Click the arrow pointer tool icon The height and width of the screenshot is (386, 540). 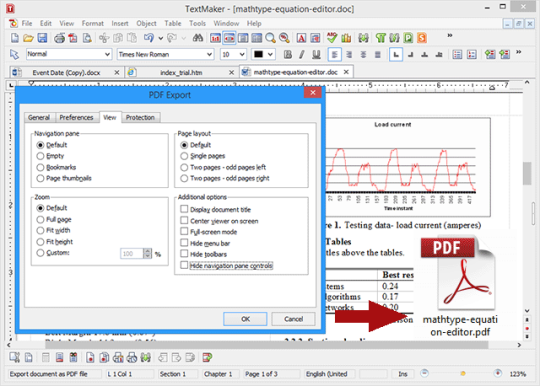pos(14,54)
